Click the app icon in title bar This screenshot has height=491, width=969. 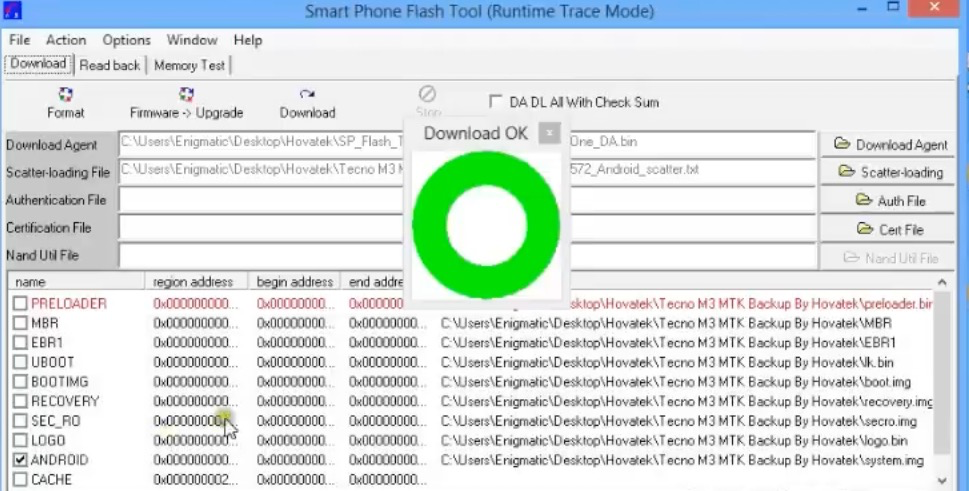click(x=12, y=10)
